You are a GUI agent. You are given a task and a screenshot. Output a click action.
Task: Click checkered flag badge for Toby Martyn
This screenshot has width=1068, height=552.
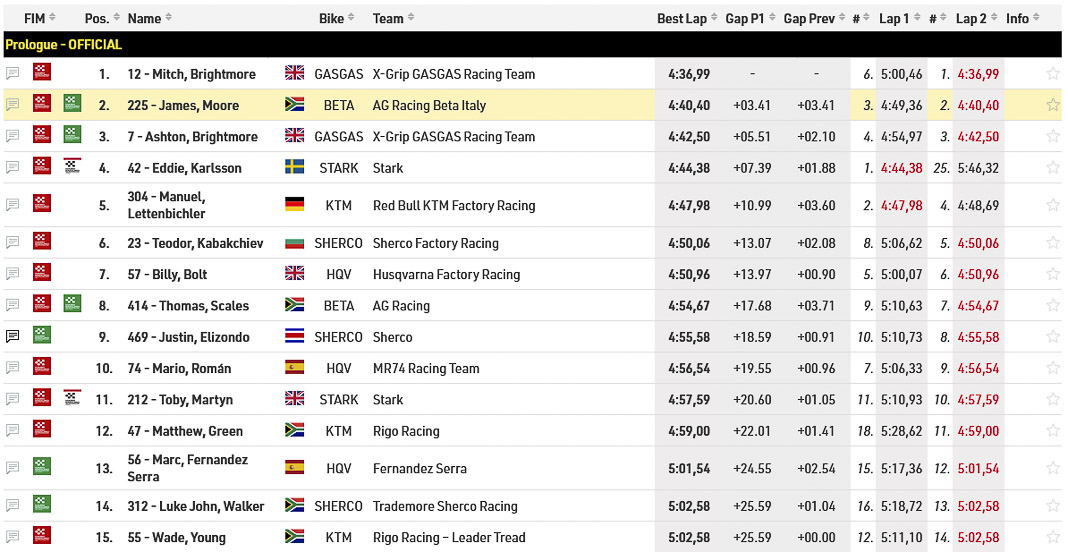coord(72,397)
